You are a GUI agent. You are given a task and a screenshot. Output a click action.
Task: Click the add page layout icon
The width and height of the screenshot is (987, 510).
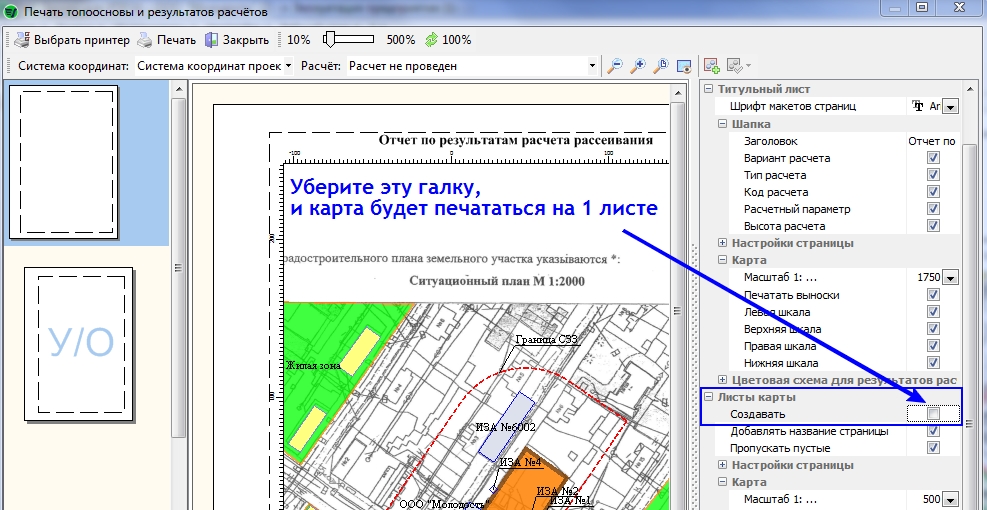coord(712,66)
